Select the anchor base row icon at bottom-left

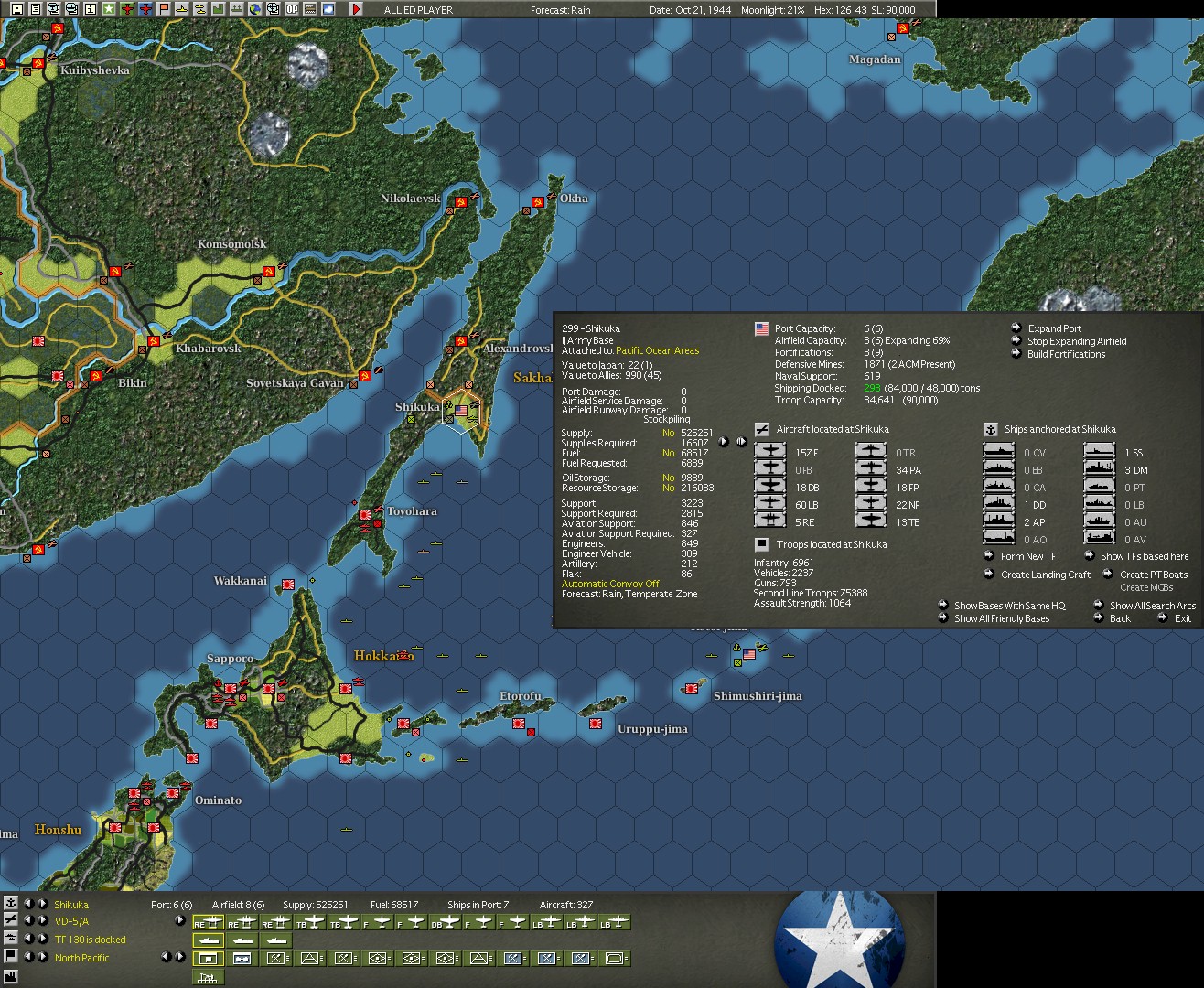[10, 903]
